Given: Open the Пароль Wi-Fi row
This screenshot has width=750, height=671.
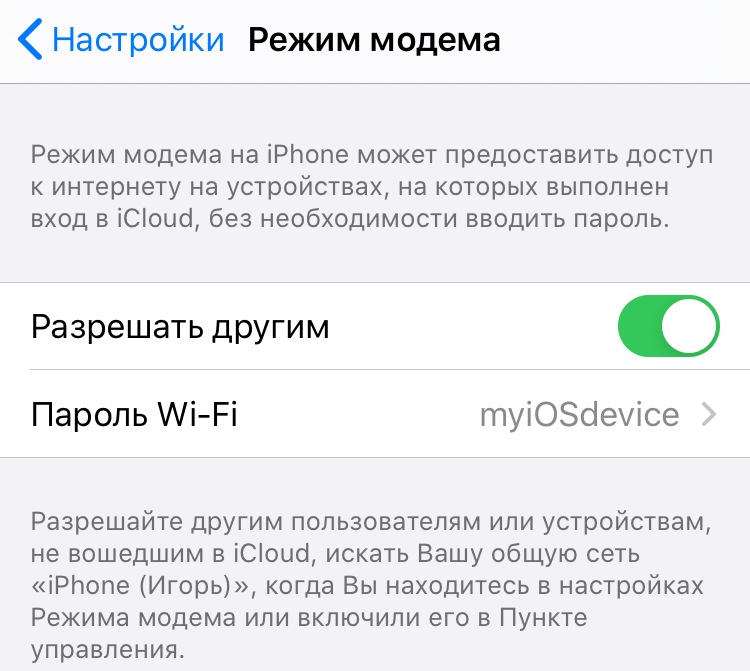Looking at the screenshot, I should tap(375, 414).
